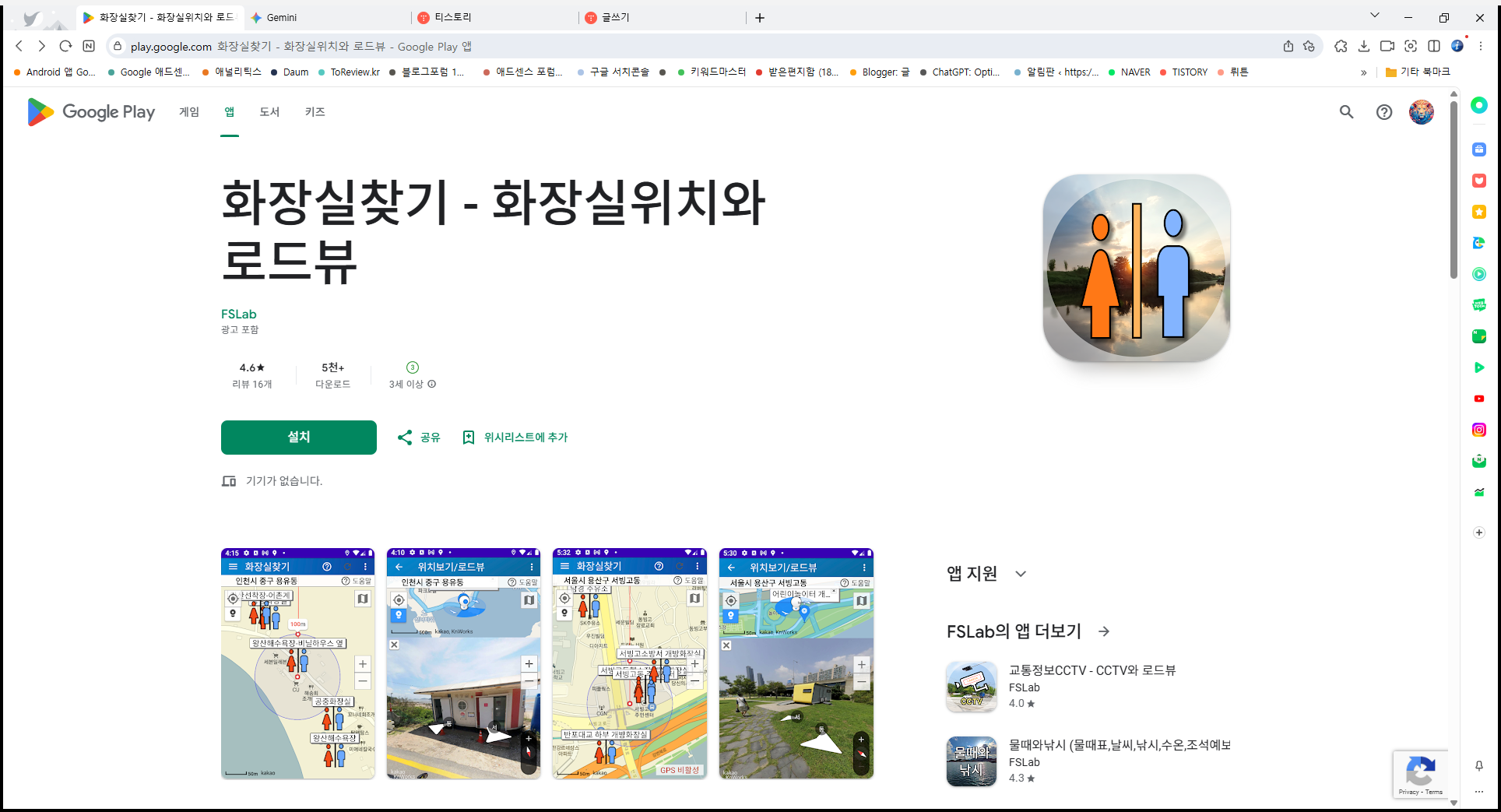Select the 도서 tab on Google Play
Screen dimensions: 1501x812
coord(269,112)
